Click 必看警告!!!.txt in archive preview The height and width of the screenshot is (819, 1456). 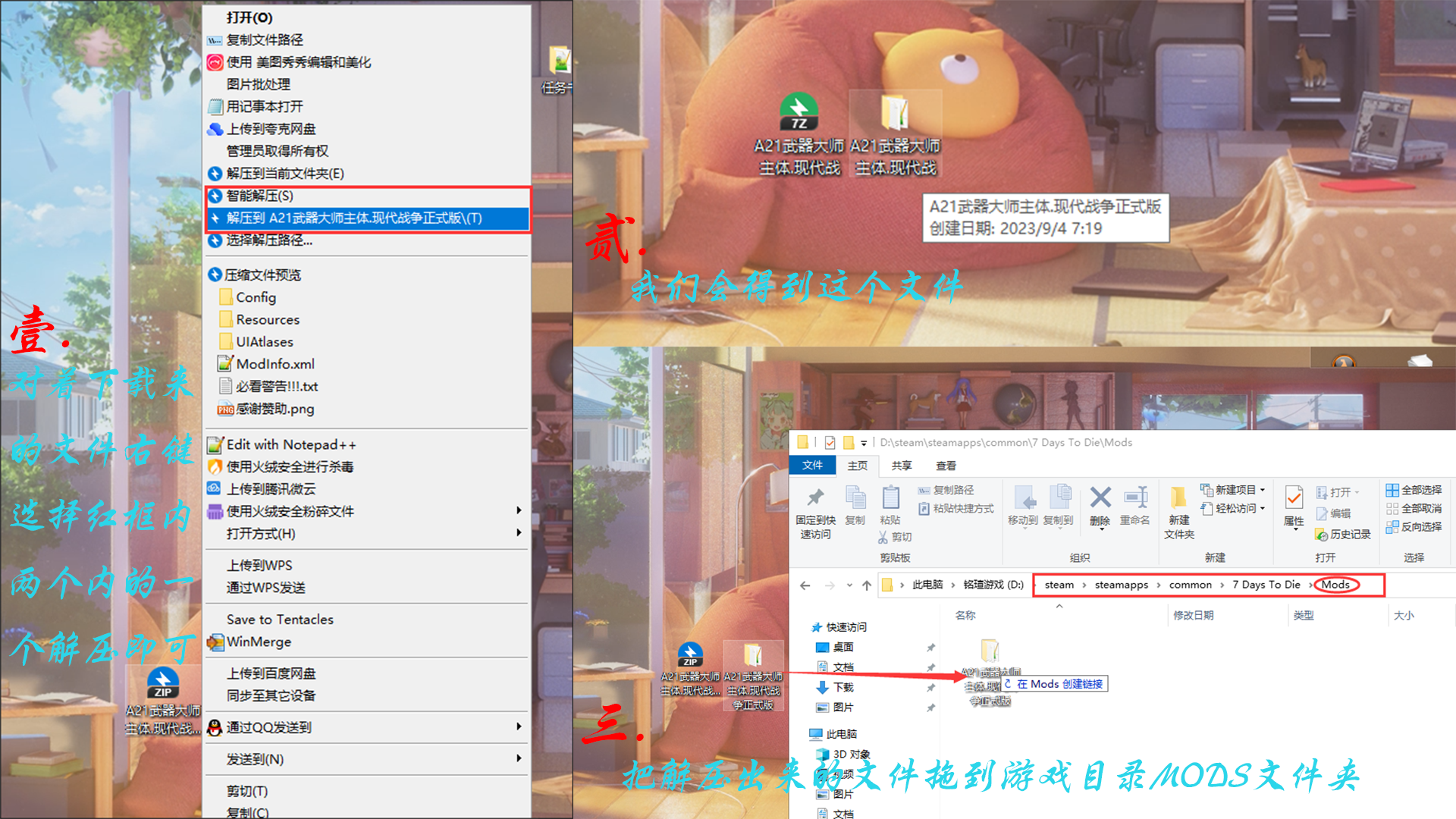coord(268,386)
